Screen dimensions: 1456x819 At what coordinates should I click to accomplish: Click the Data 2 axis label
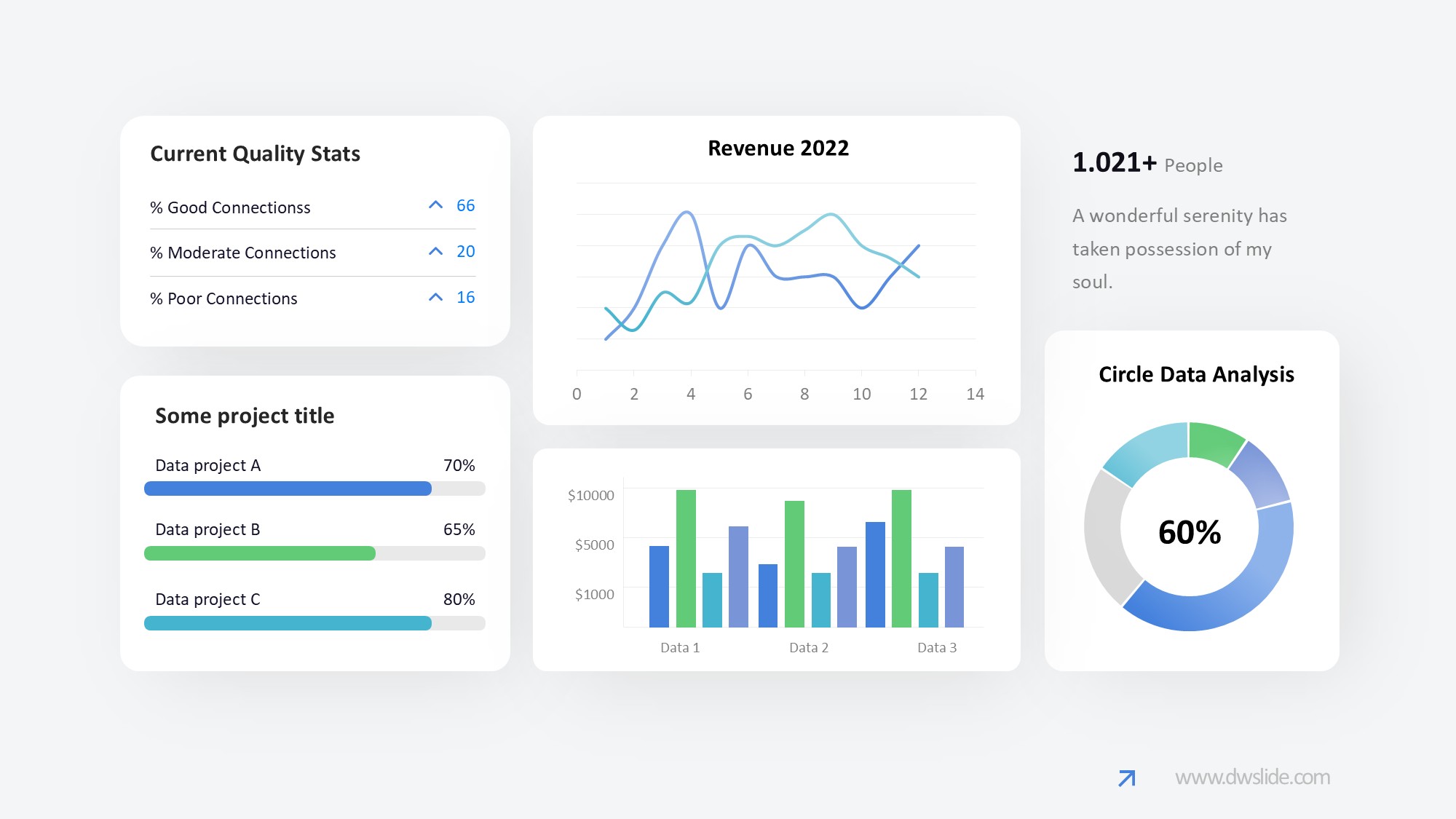click(x=808, y=647)
